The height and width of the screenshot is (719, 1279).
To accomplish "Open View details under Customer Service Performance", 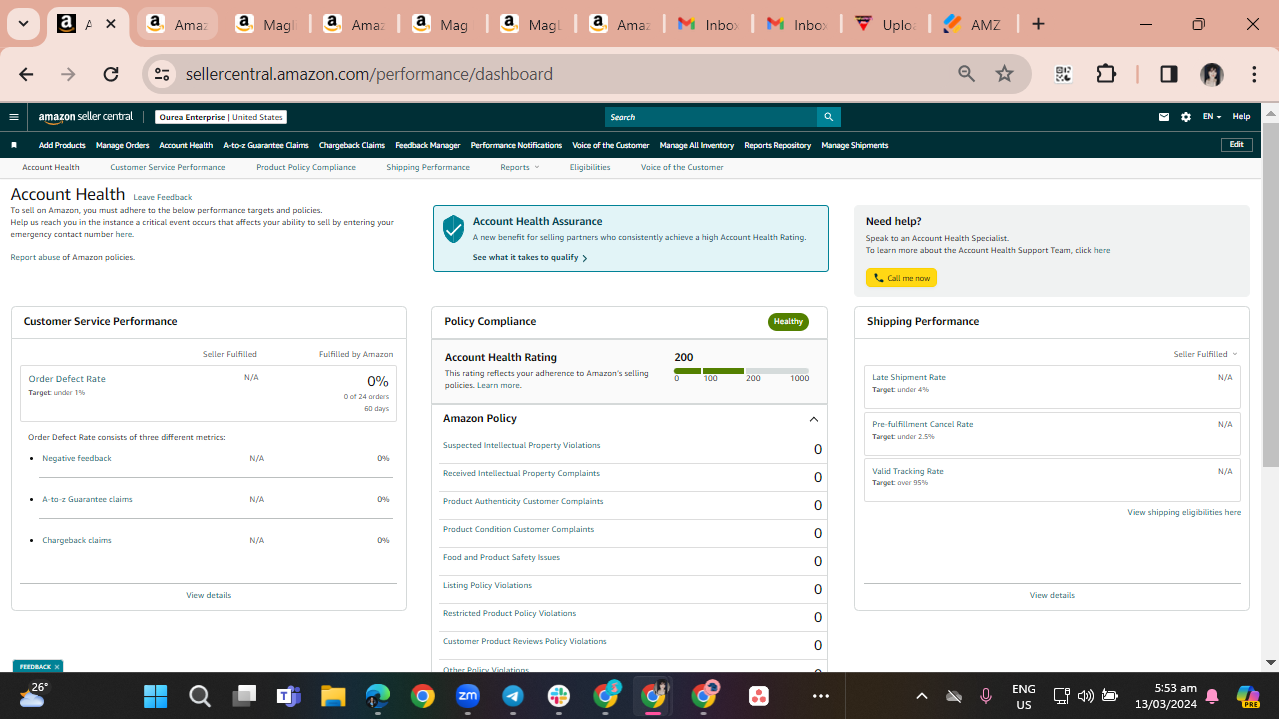I will pyautogui.click(x=208, y=595).
